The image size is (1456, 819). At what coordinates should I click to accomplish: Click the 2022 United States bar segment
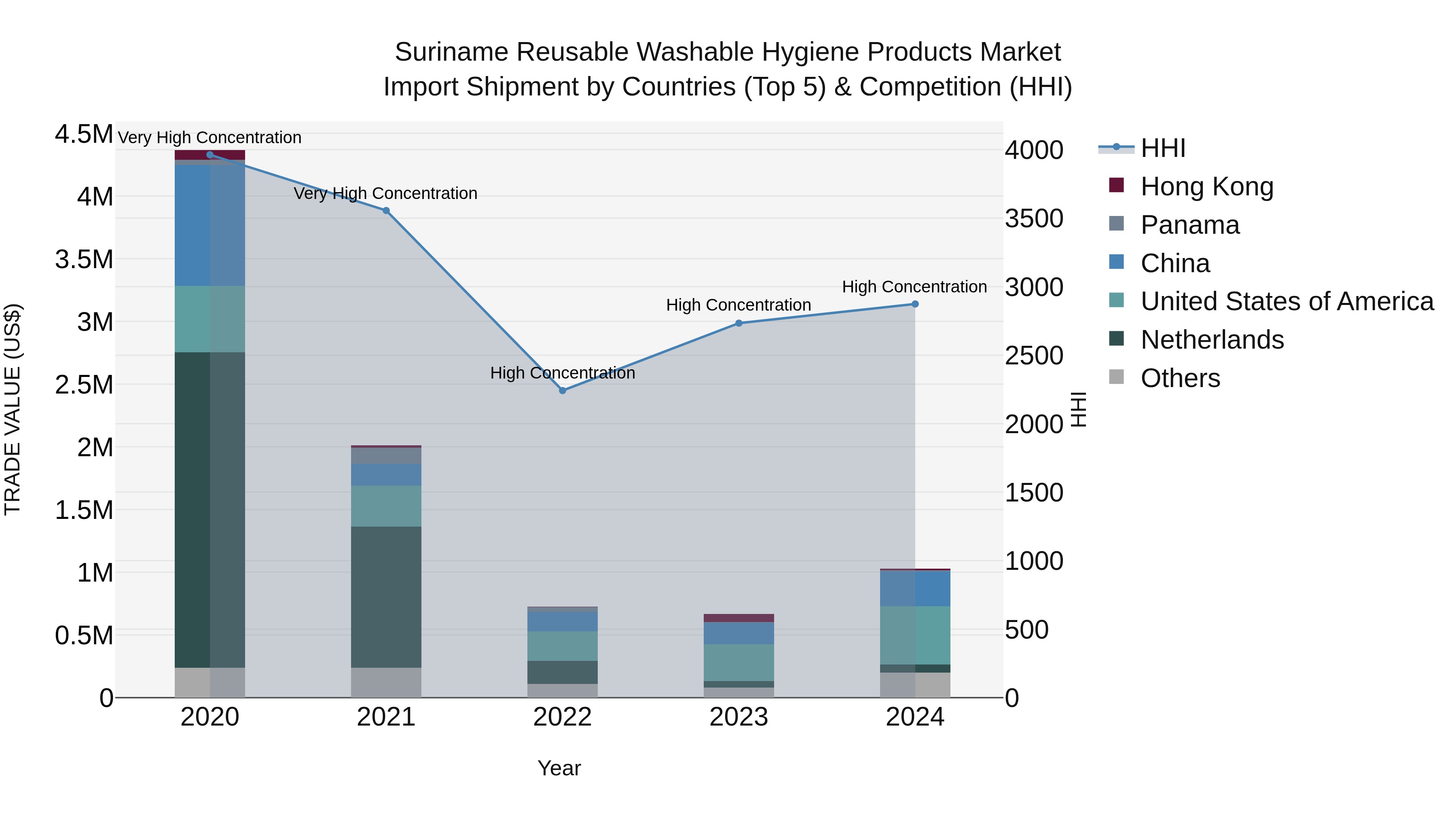pyautogui.click(x=563, y=646)
